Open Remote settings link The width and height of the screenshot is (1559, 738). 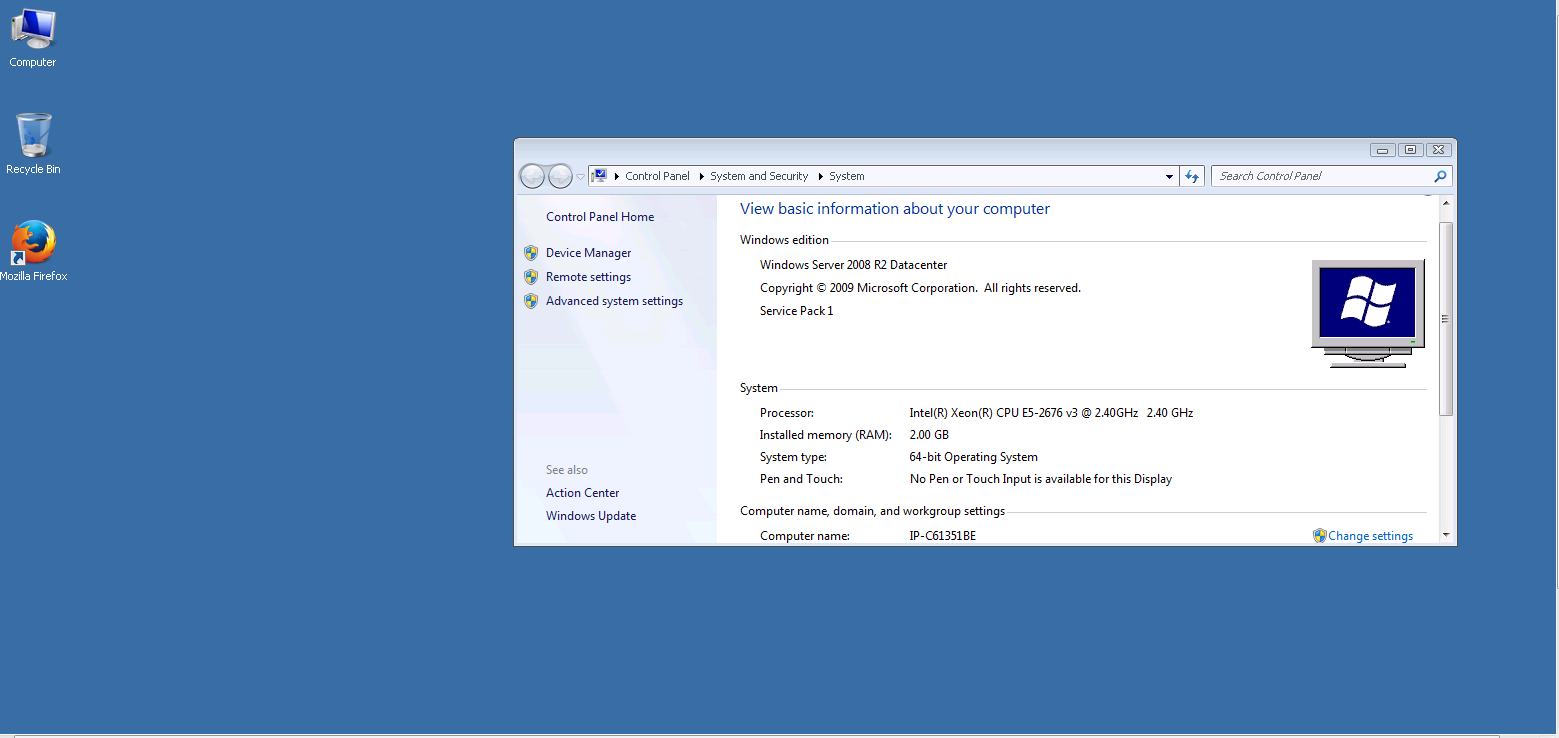point(588,277)
